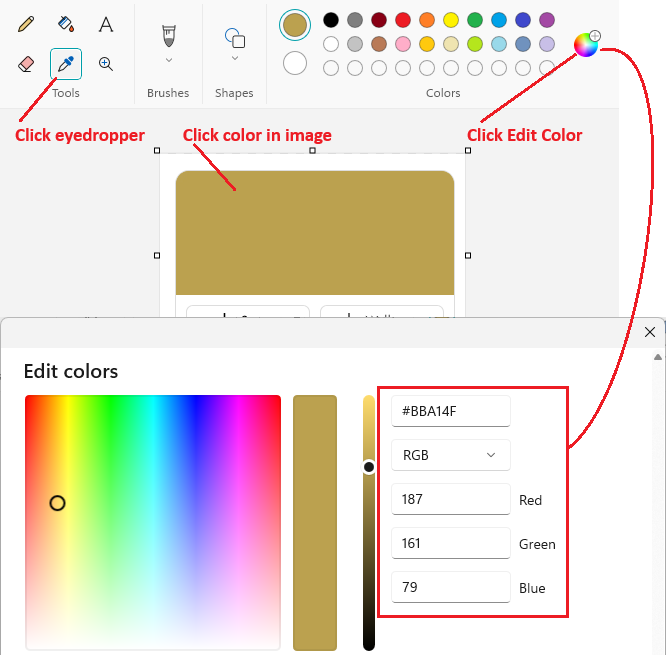Click the left-middle canvas selection handle

click(x=157, y=255)
